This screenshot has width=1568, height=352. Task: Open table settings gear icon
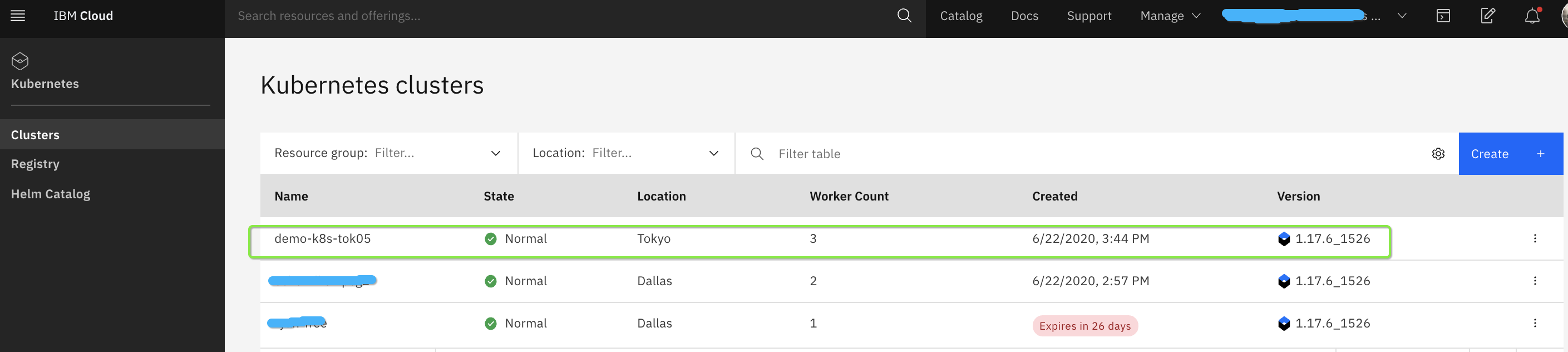click(1438, 154)
